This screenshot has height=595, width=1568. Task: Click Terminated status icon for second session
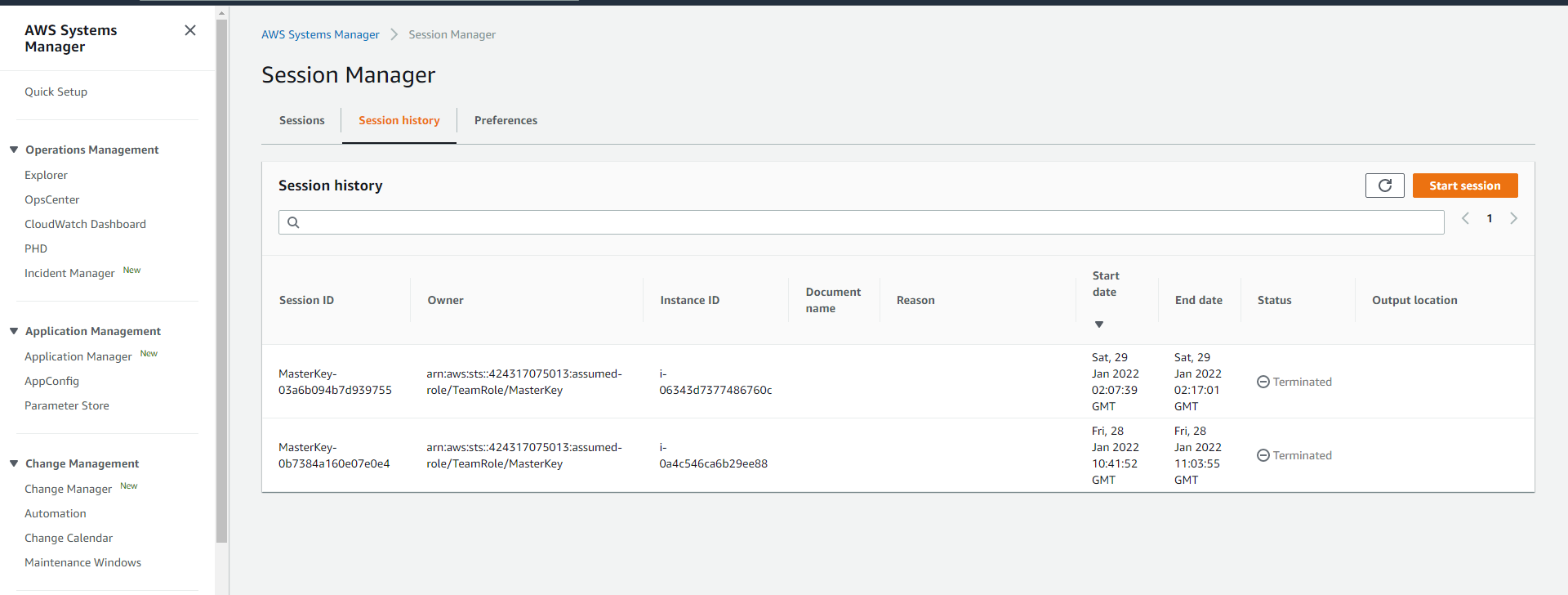click(x=1263, y=455)
